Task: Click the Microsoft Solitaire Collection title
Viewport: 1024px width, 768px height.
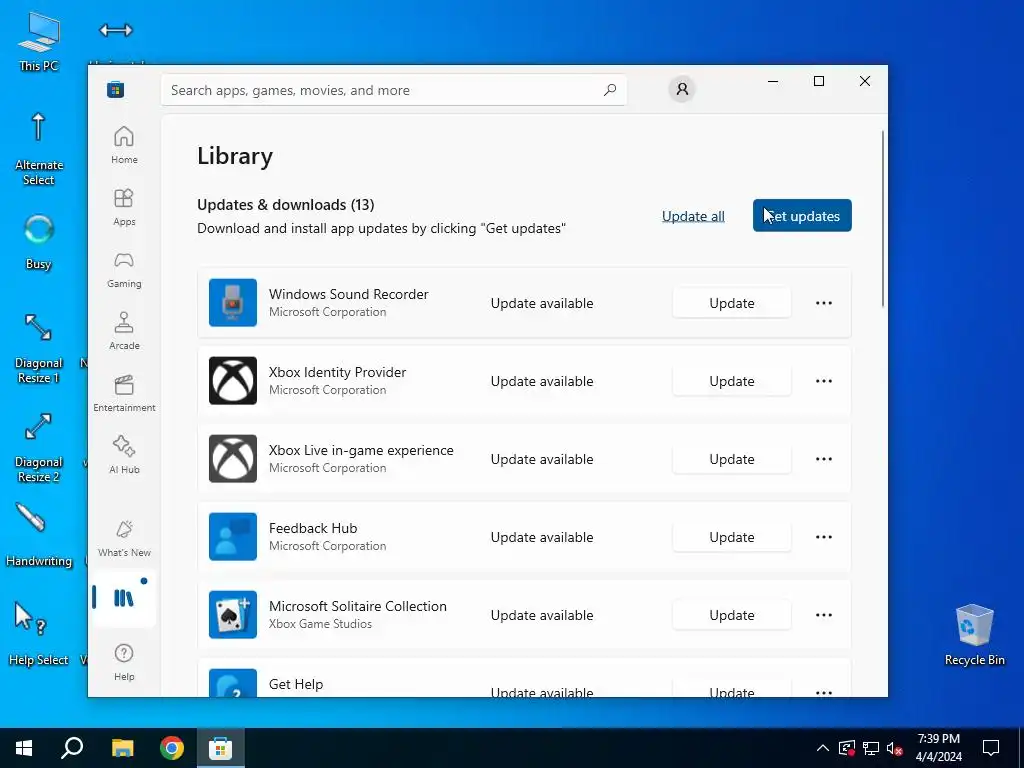Action: [358, 606]
